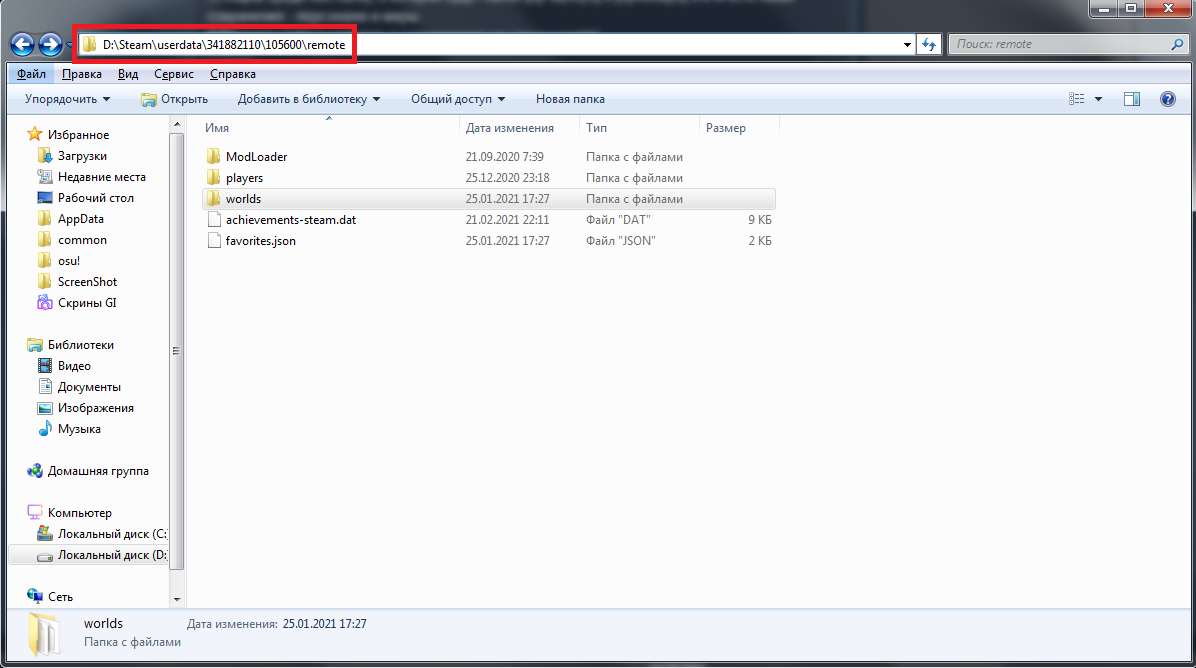Image resolution: width=1196 pixels, height=668 pixels.
Task: Click the ModLoader folder icon
Action: (x=214, y=156)
